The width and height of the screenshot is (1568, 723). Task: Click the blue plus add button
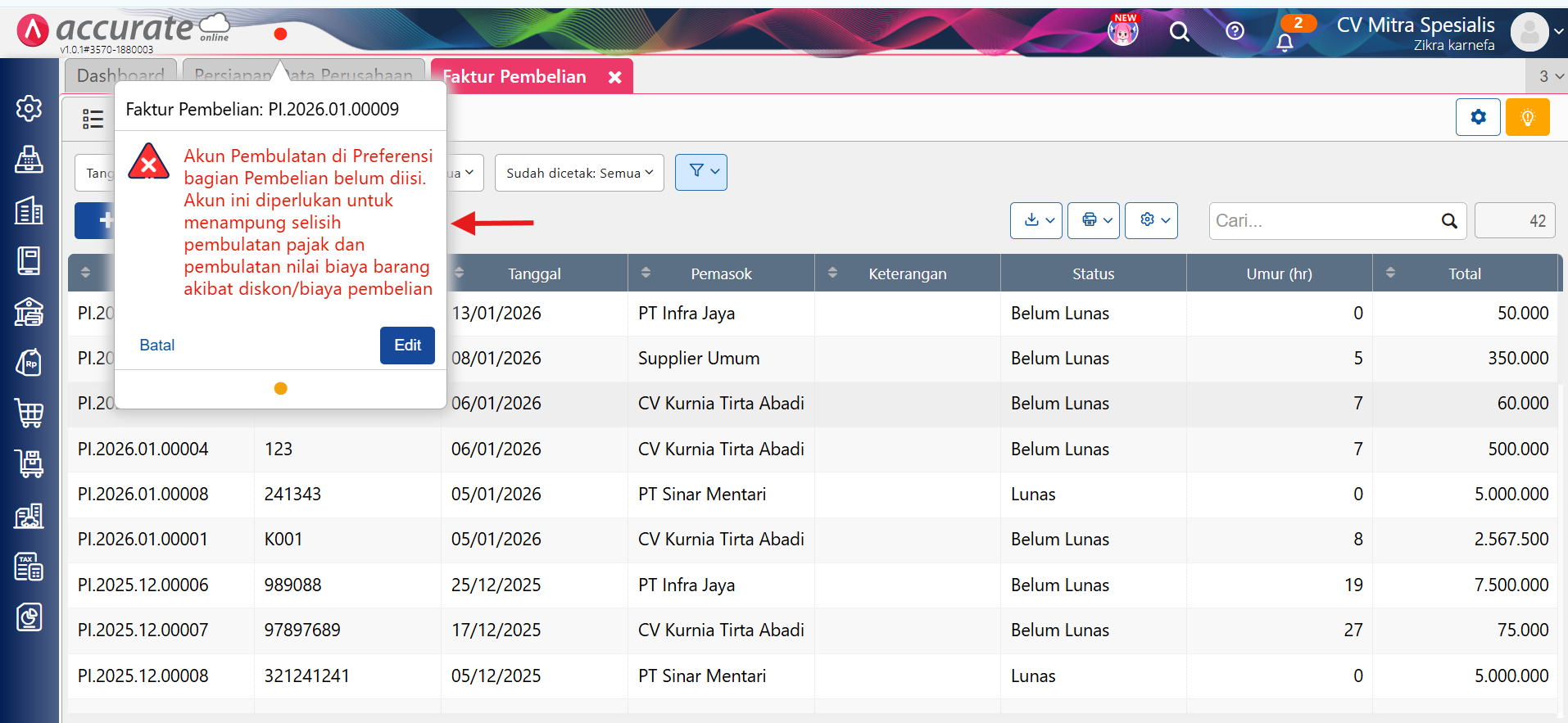(x=94, y=220)
